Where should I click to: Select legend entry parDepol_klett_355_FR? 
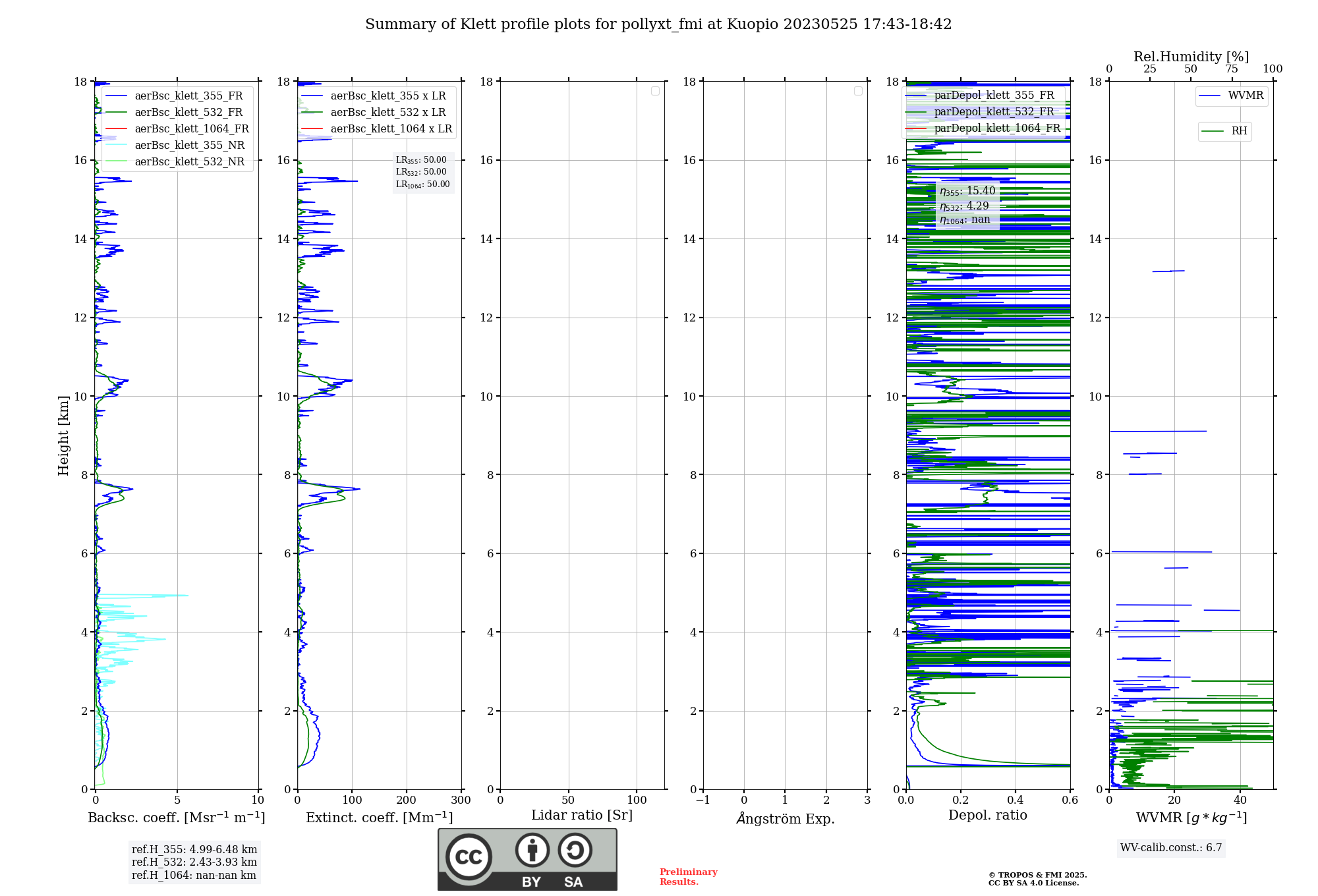click(x=981, y=96)
